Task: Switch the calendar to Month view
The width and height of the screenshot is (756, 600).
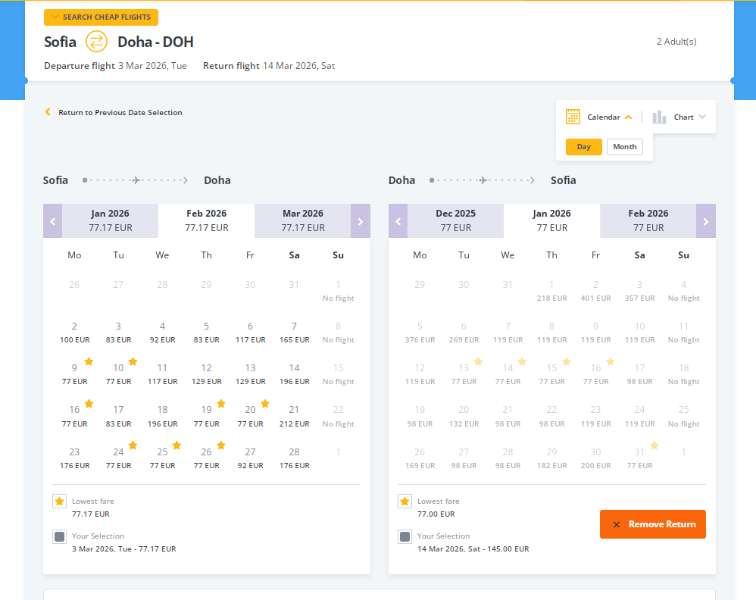Action: [x=624, y=147]
